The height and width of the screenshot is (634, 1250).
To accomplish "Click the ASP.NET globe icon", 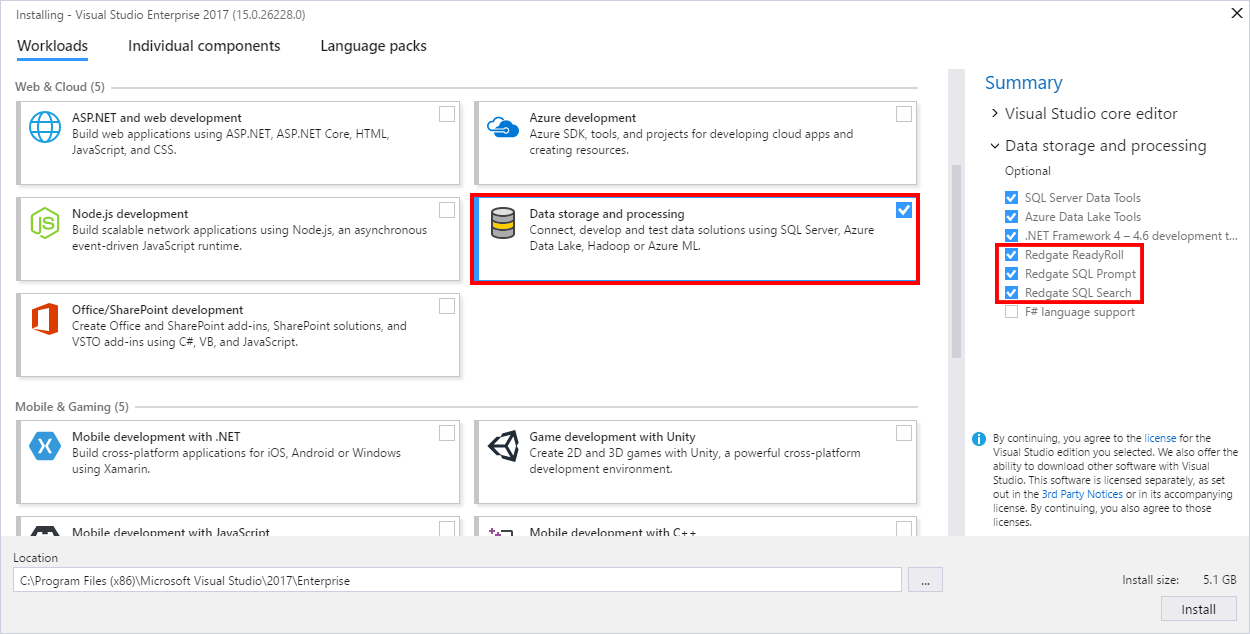I will (45, 127).
